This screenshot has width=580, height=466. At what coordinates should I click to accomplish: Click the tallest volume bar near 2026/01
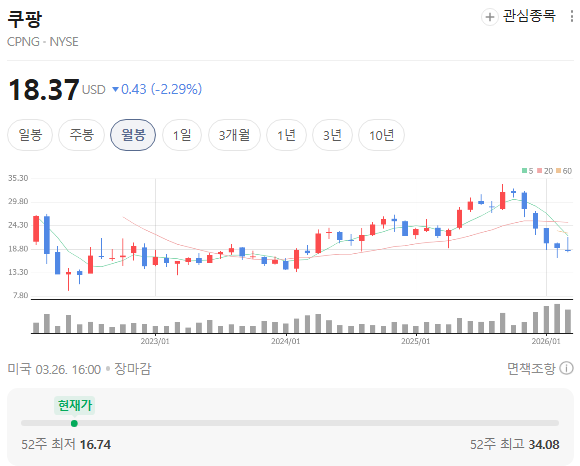click(x=557, y=318)
